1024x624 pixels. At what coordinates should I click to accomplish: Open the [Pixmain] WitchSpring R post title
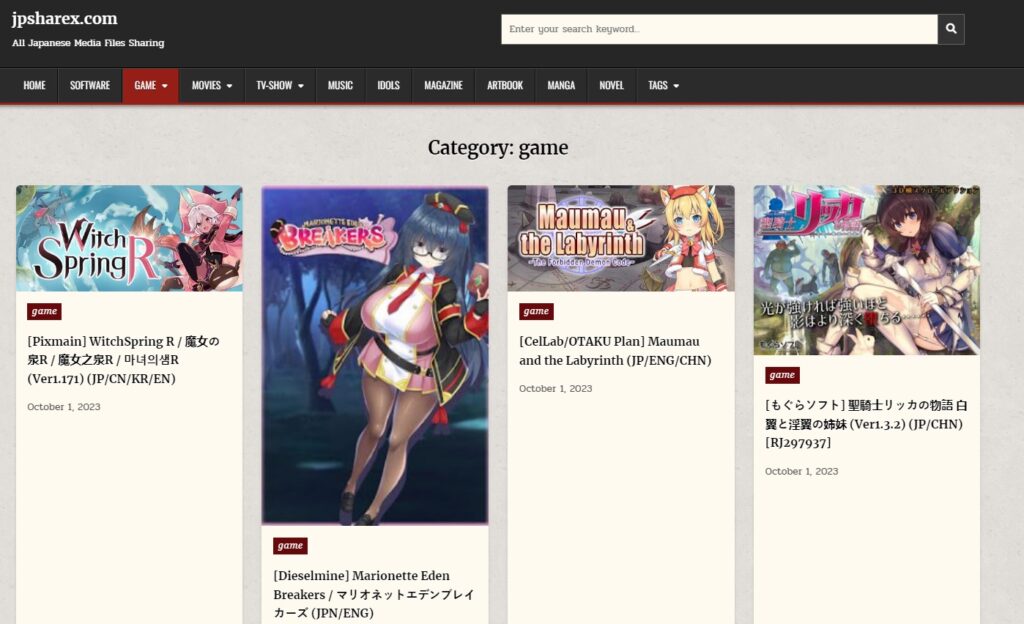[123, 360]
